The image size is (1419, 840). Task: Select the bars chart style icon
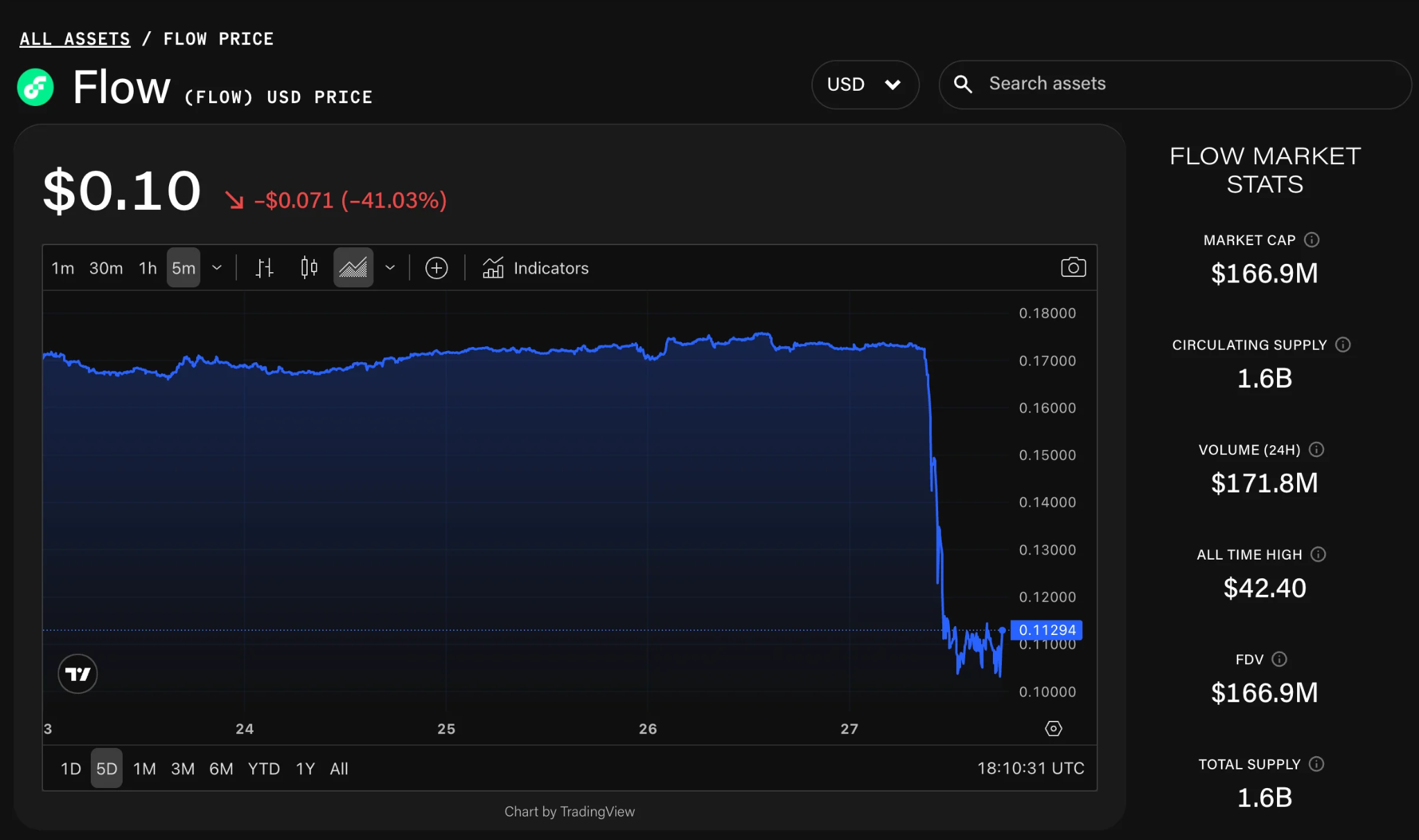[264, 268]
